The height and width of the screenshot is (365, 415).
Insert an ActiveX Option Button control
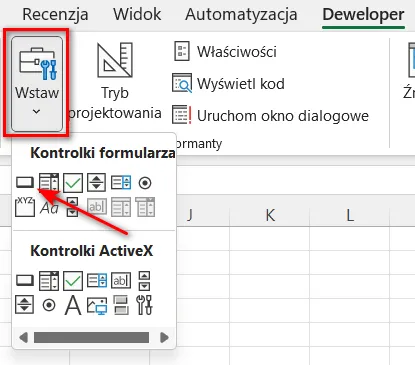point(49,305)
